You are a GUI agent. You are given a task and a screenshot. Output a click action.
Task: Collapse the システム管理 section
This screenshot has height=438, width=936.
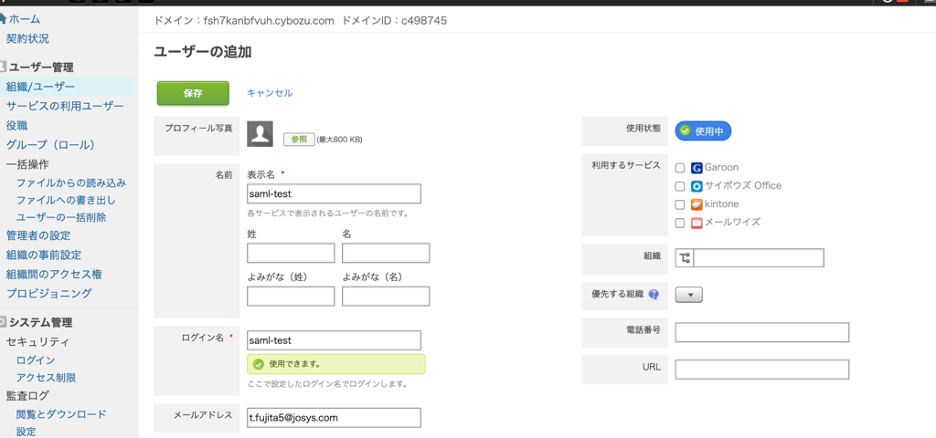[x=4, y=322]
